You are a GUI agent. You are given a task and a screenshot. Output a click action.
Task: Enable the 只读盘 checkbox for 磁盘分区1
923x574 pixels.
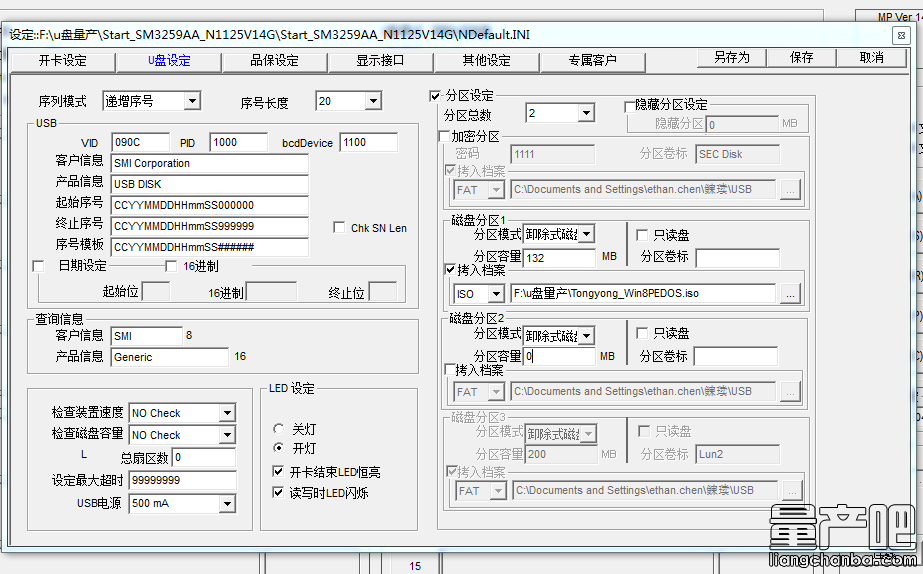642,235
